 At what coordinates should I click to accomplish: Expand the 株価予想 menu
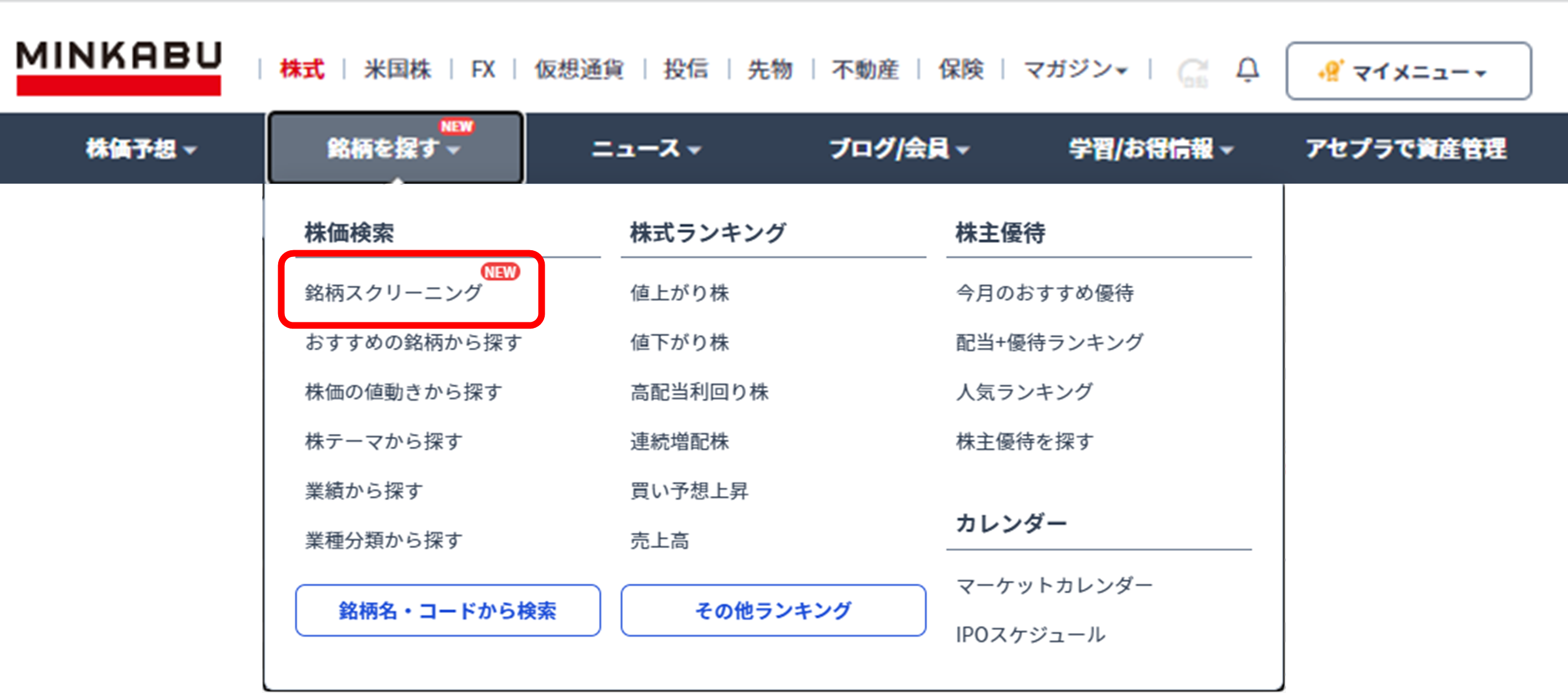coord(140,149)
